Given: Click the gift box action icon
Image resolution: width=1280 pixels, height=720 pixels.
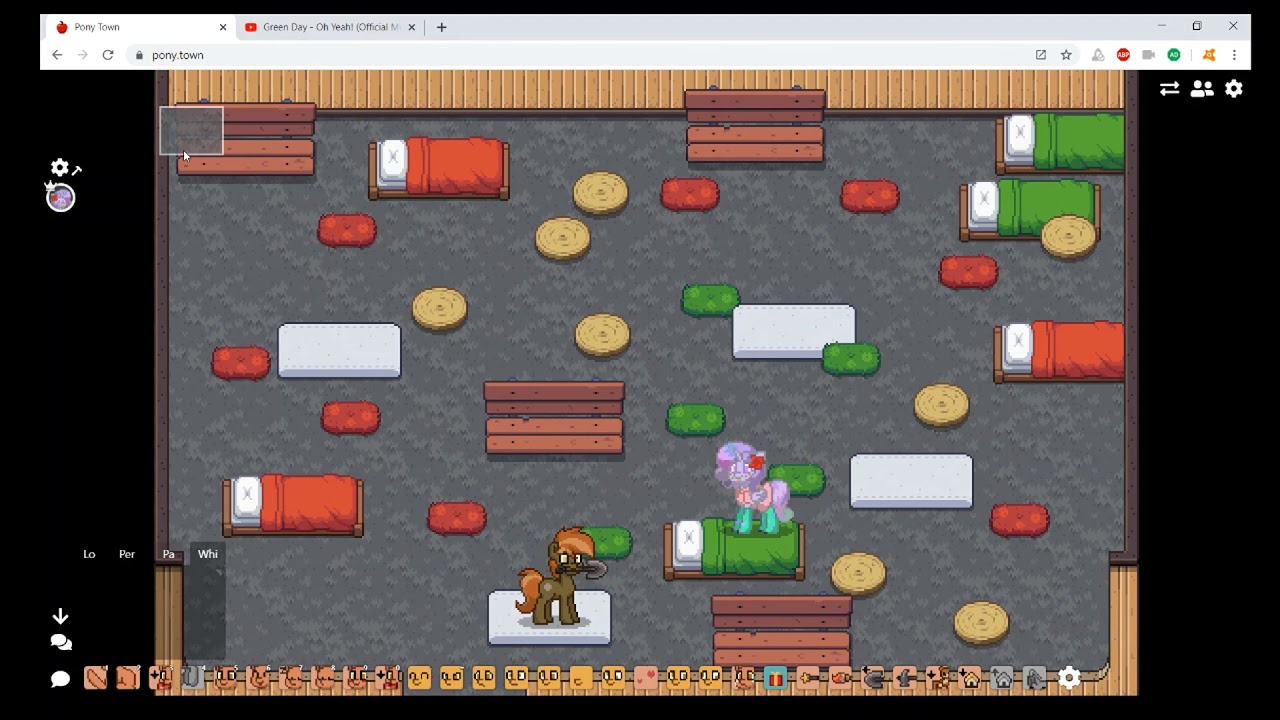Looking at the screenshot, I should [775, 678].
